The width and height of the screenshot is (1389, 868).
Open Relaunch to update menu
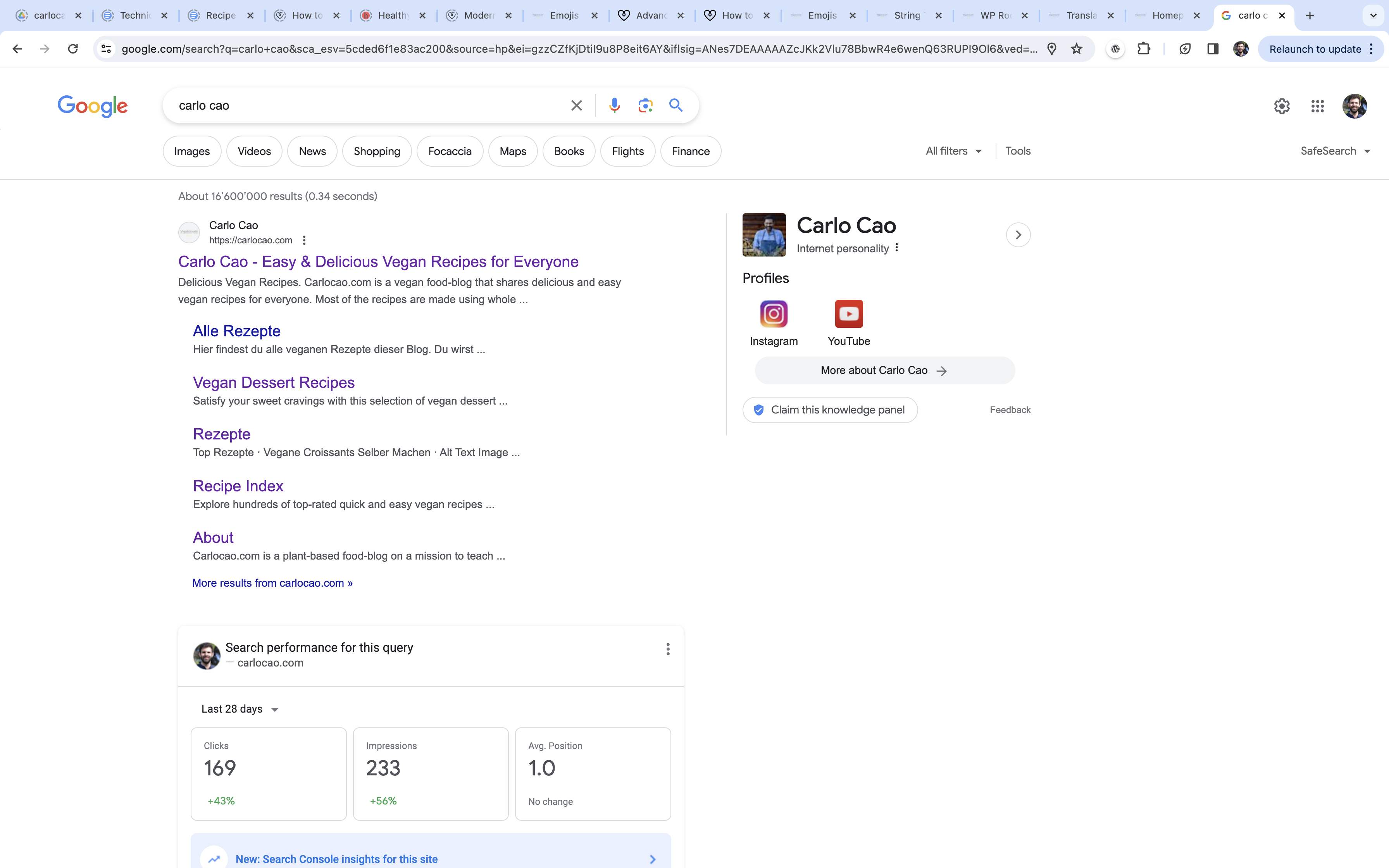1320,49
